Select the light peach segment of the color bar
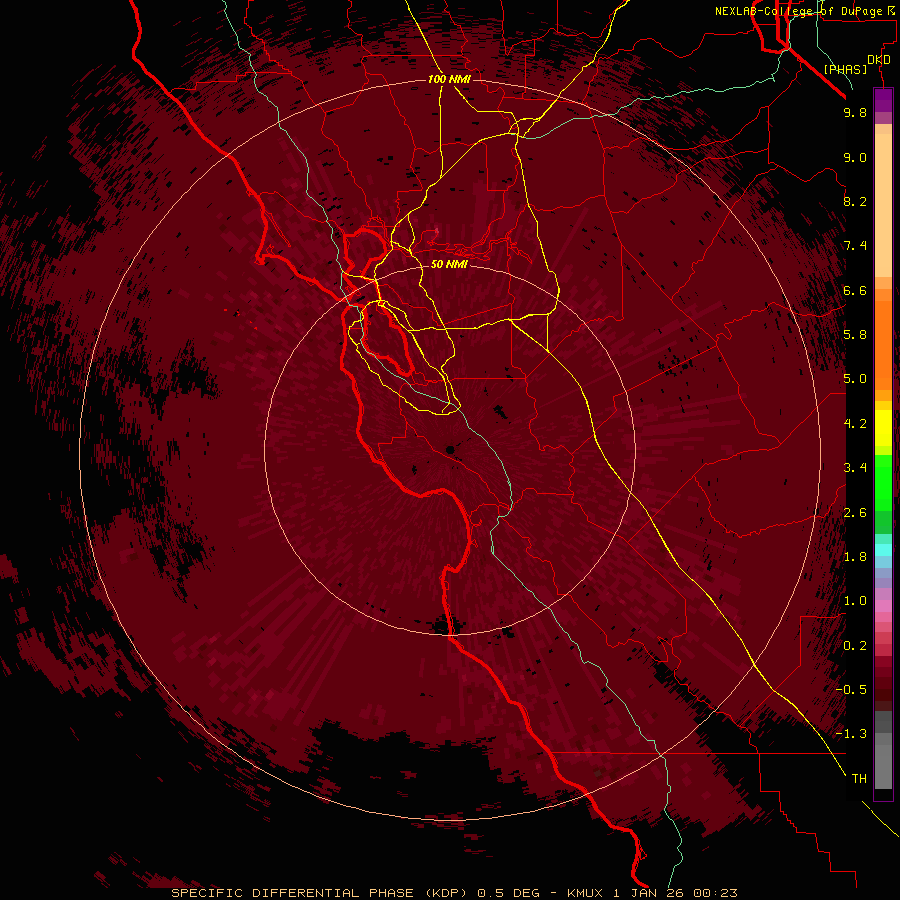 coord(883,205)
